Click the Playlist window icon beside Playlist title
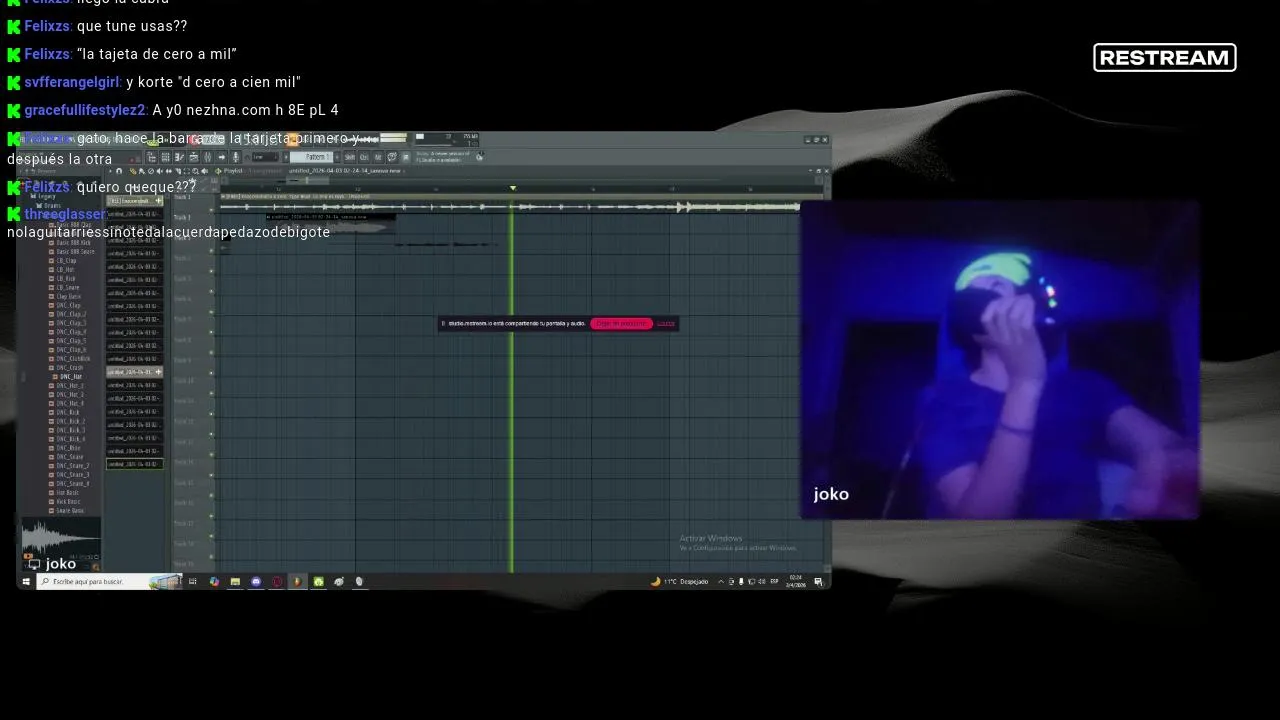 tap(218, 171)
